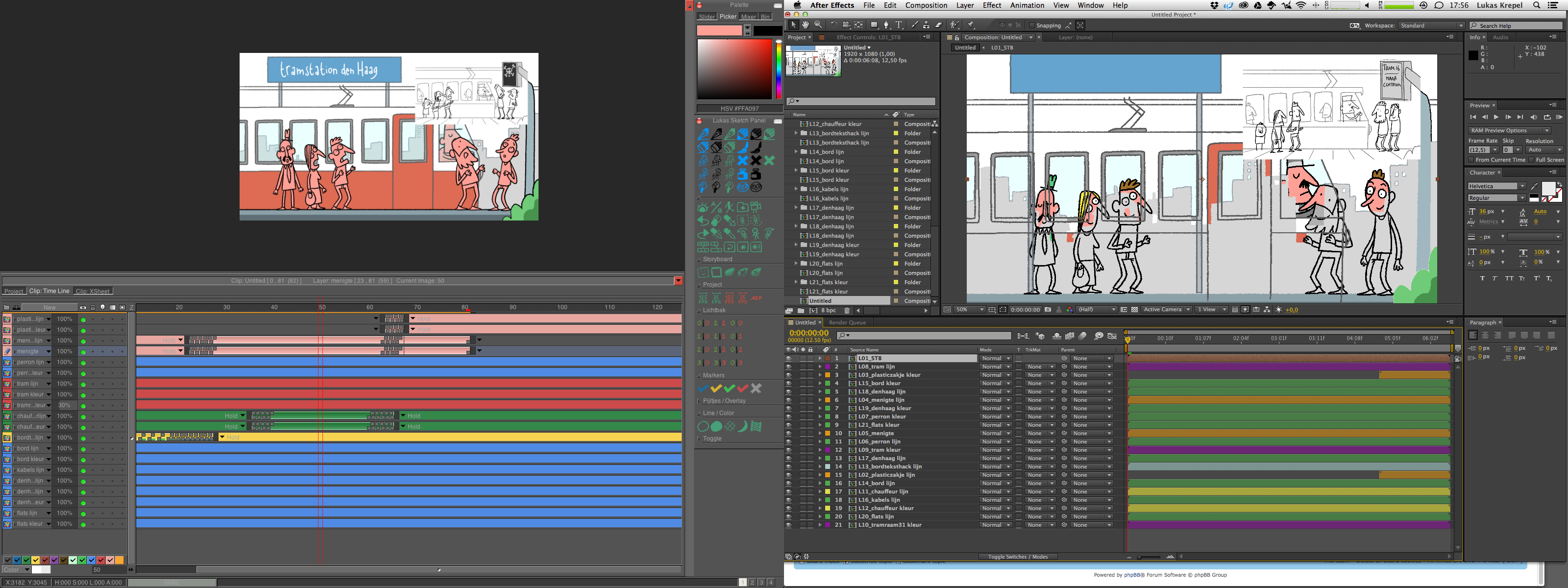The image size is (1568, 588).
Task: Select the Pen tool in After Effects
Action: [x=886, y=25]
